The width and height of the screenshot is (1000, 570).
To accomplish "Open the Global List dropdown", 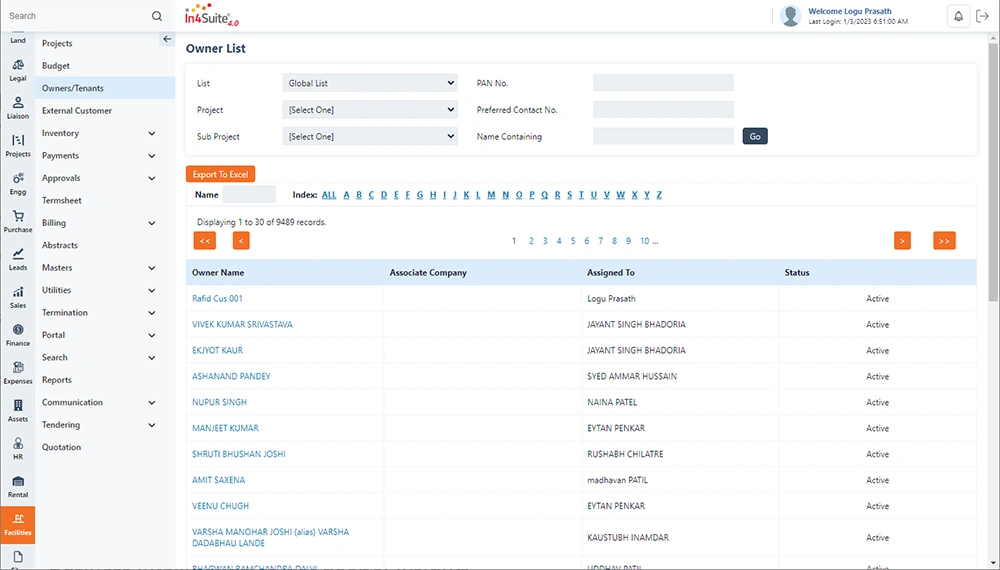I will pyautogui.click(x=370, y=83).
